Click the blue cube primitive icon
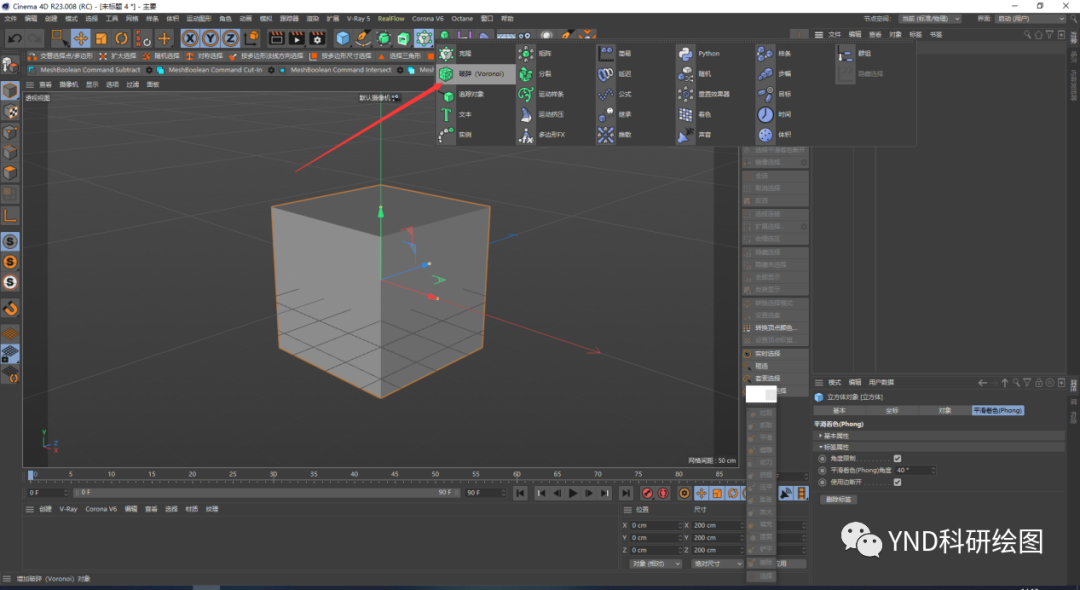The width and height of the screenshot is (1080, 590). [342, 39]
